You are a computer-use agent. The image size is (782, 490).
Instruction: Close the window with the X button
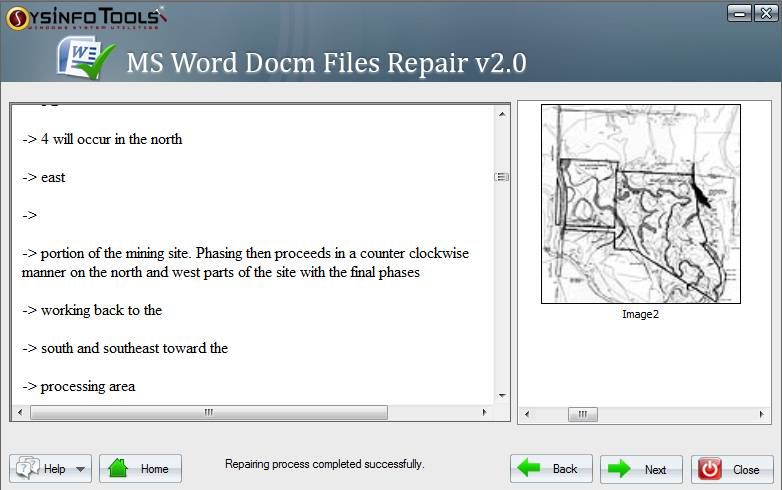[x=766, y=13]
